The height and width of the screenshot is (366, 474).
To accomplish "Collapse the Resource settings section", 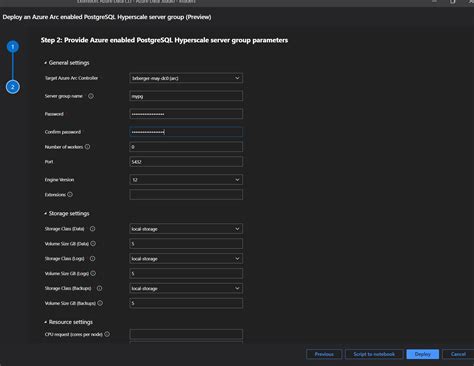I will tap(69, 322).
